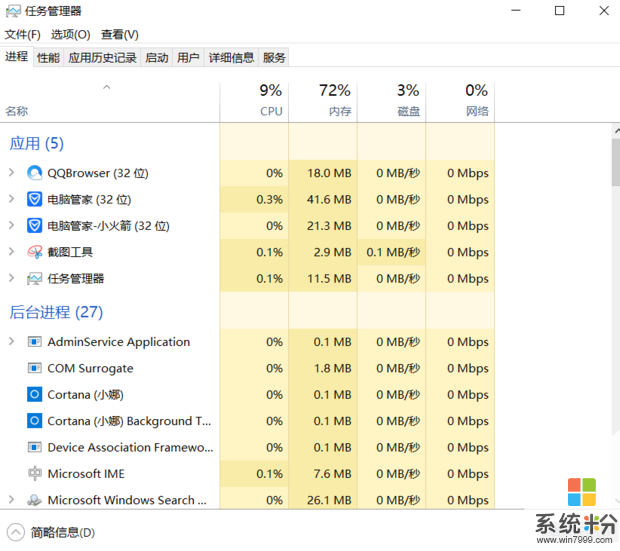Viewport: 620px width, 551px height.
Task: Select the 应用 (5) group heading
Action: tap(36, 144)
